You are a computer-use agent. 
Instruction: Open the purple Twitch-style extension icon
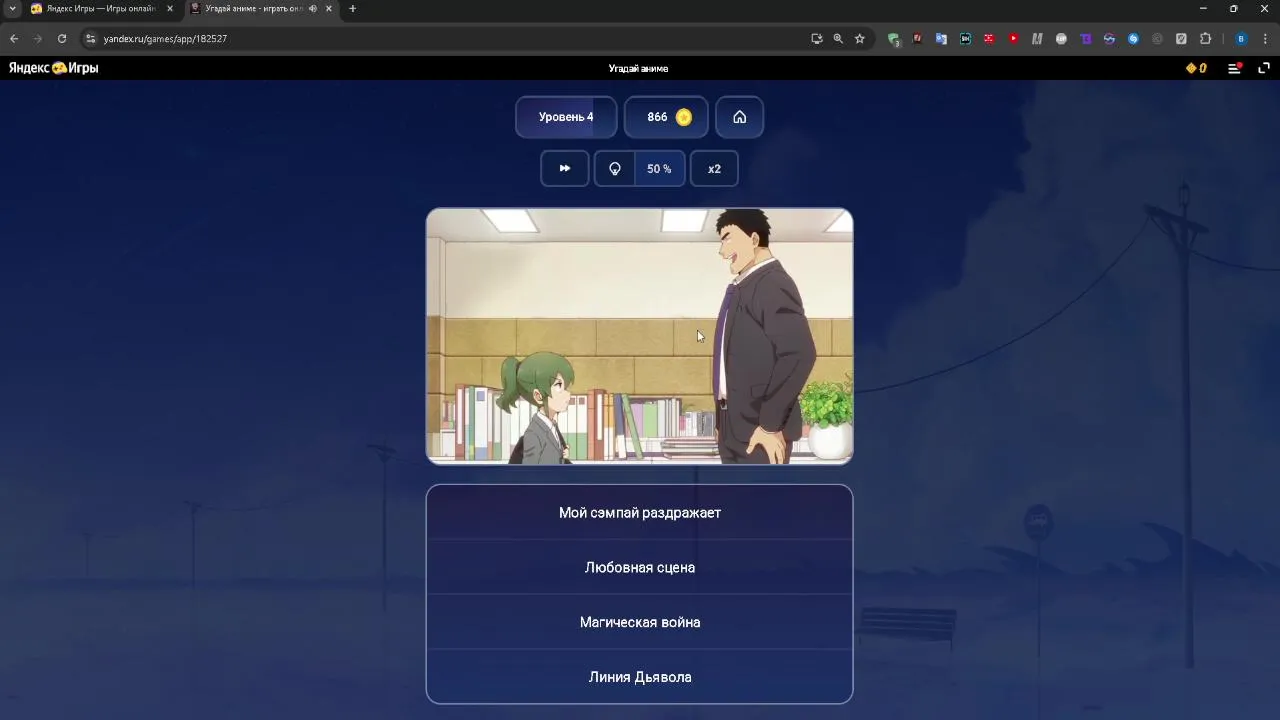coord(1085,39)
